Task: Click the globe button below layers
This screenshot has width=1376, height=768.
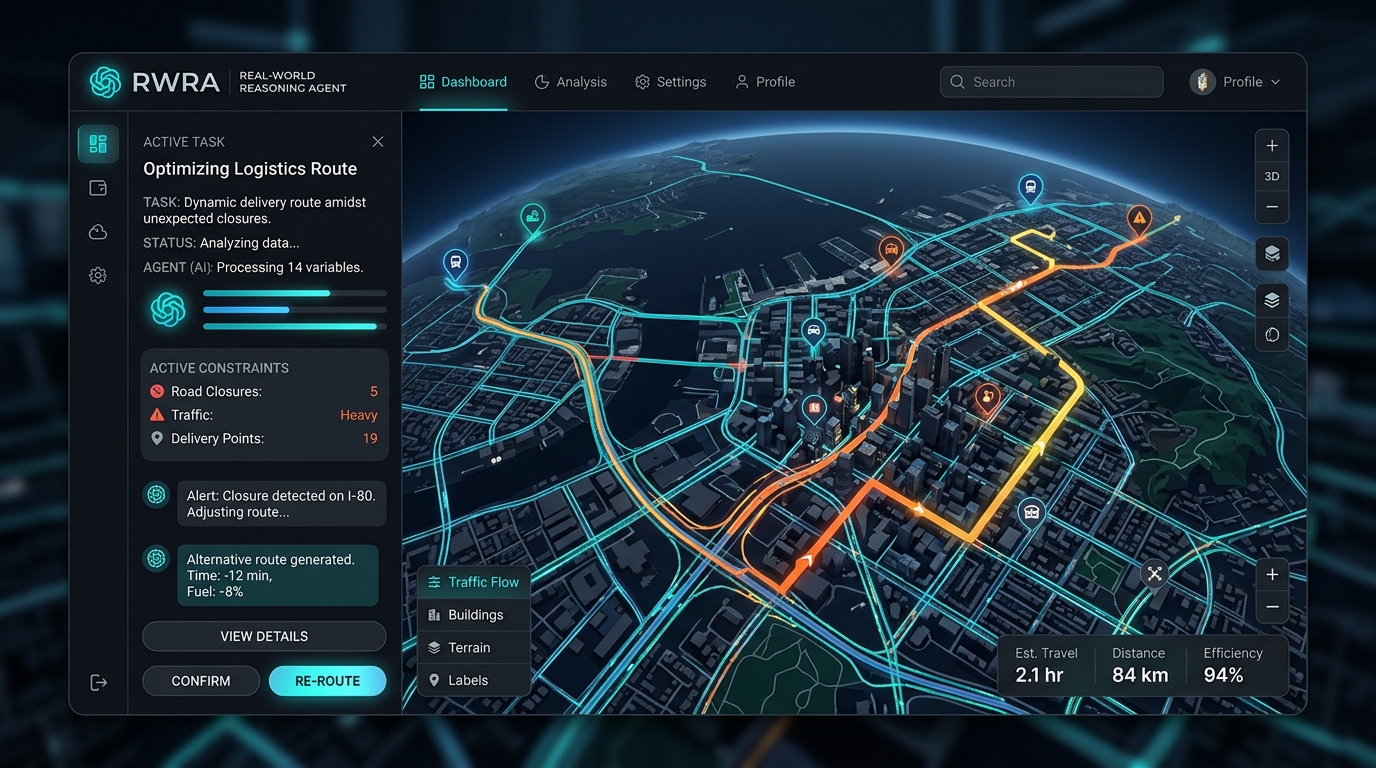Action: (1272, 335)
